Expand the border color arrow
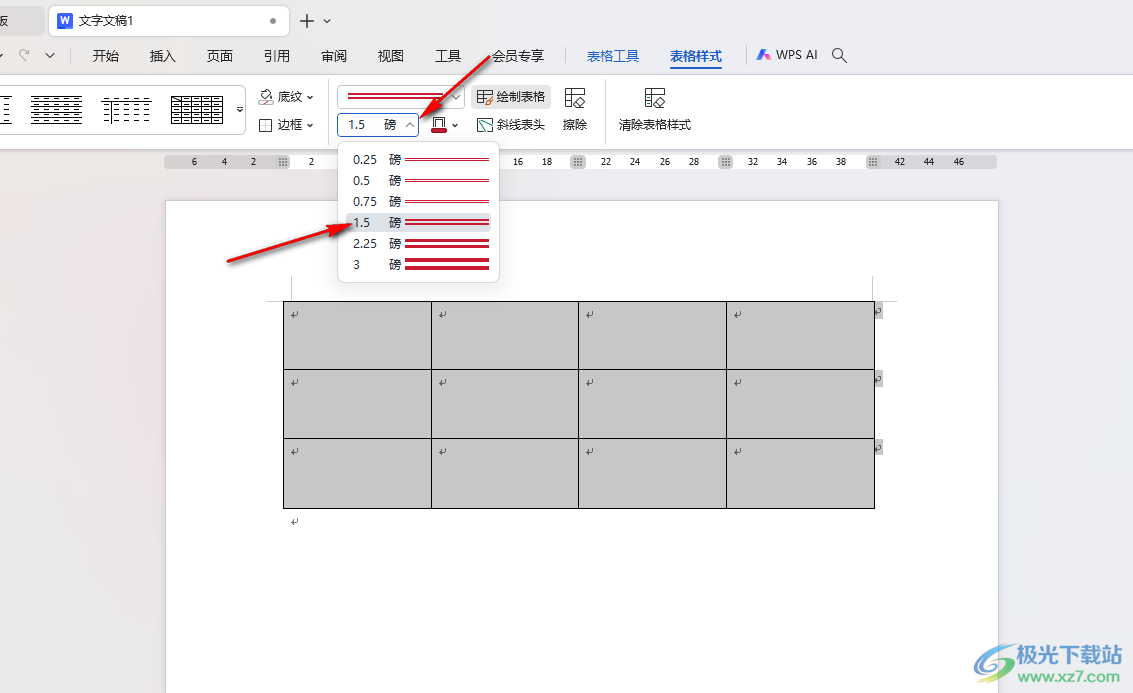The width and height of the screenshot is (1133, 693). (455, 126)
